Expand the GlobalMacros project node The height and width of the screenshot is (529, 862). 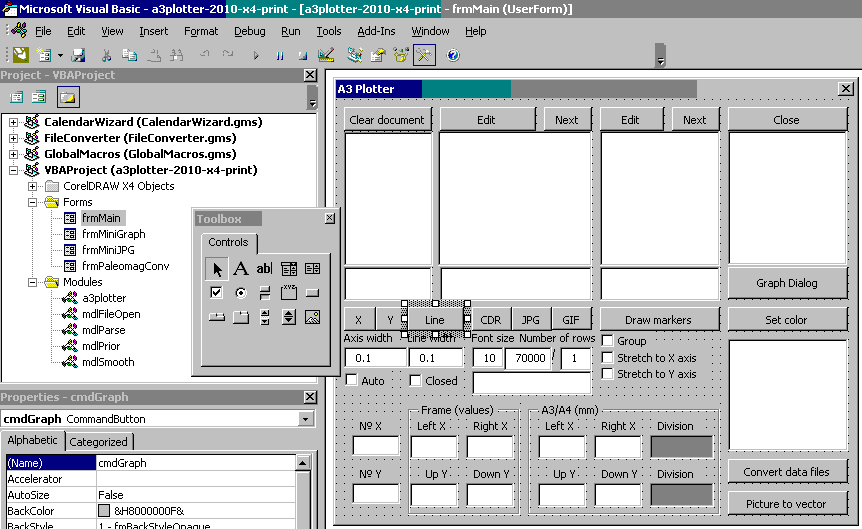pos(13,154)
